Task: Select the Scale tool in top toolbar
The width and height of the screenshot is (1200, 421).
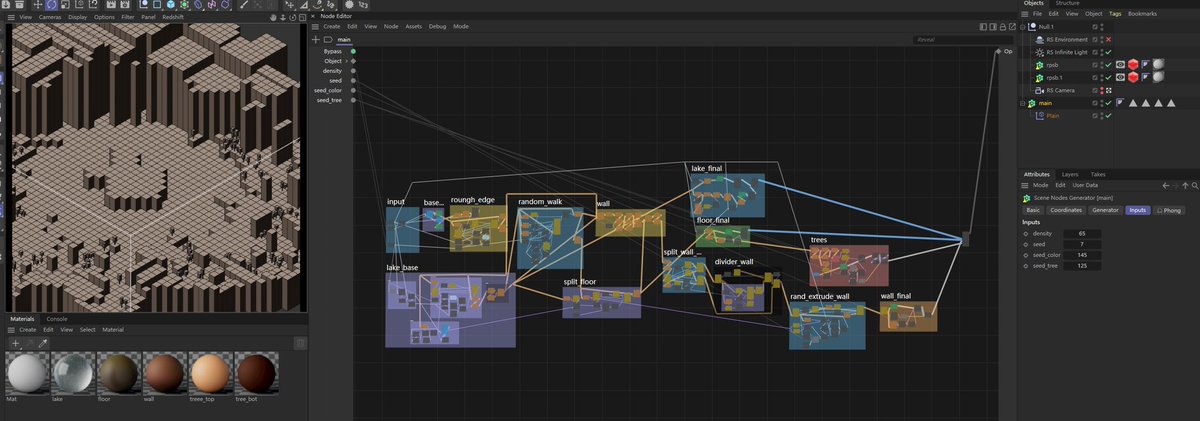Action: 65,5
